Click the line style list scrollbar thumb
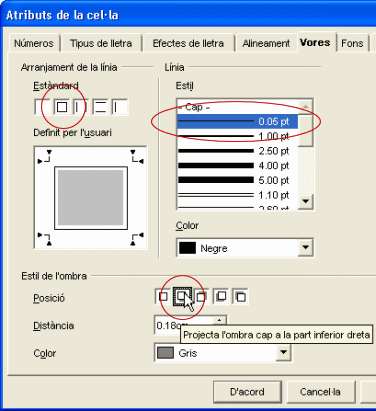376x411 pixels. tap(305, 130)
